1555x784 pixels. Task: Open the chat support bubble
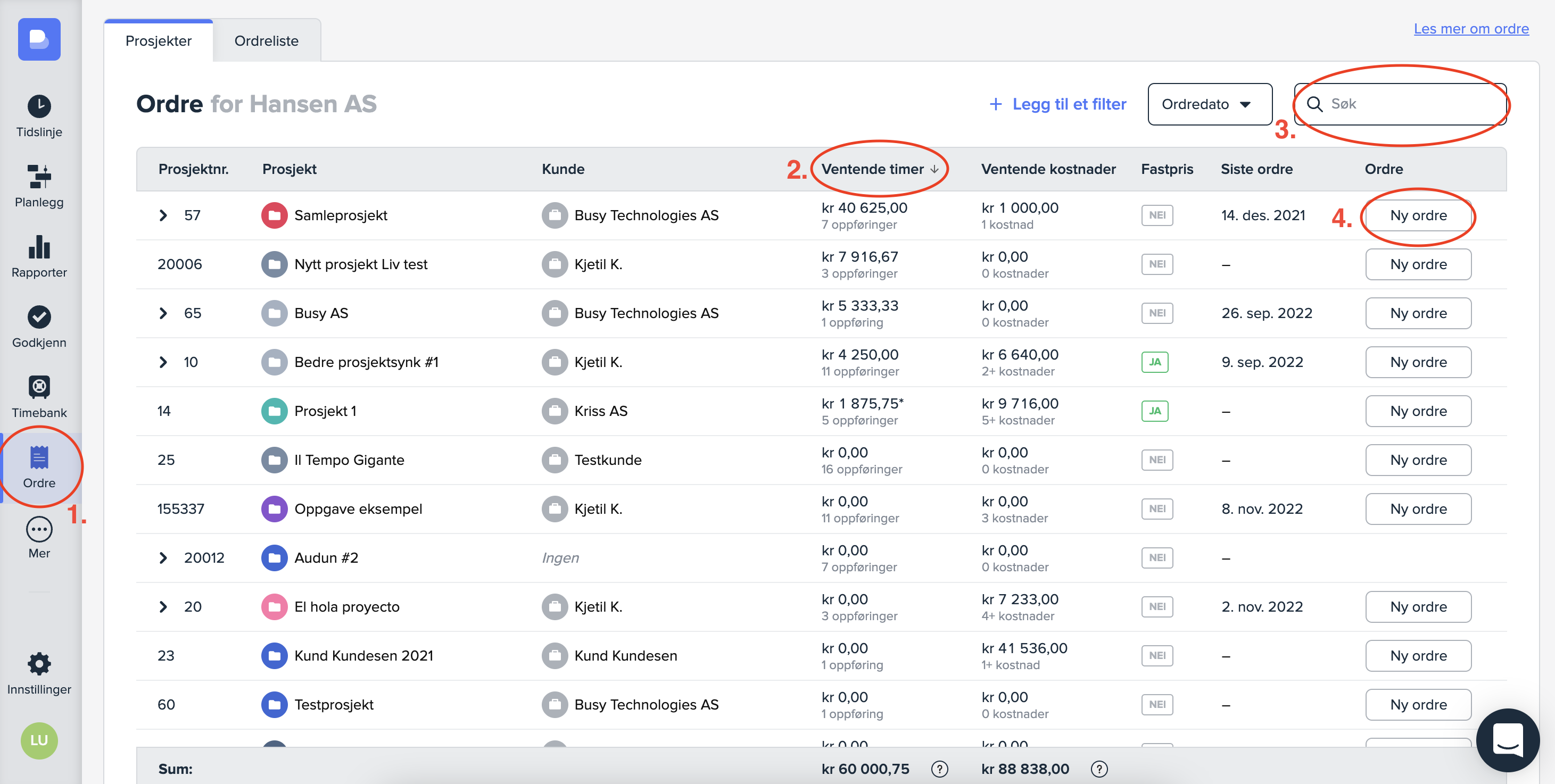(1507, 739)
